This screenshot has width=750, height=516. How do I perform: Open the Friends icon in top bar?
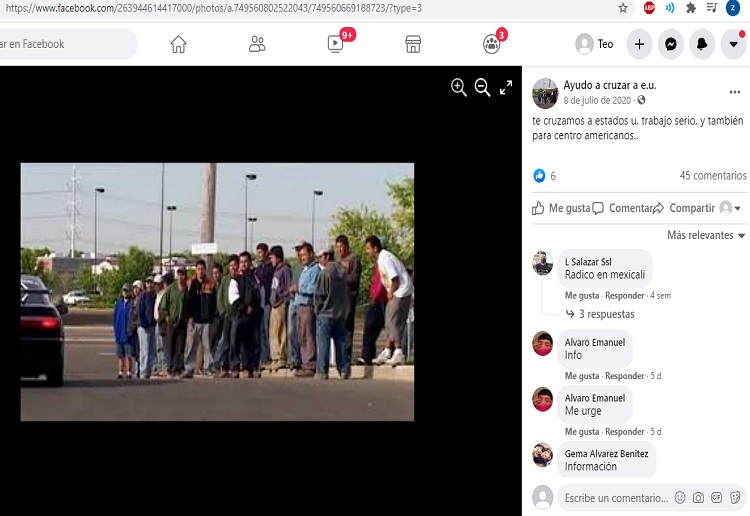point(257,44)
